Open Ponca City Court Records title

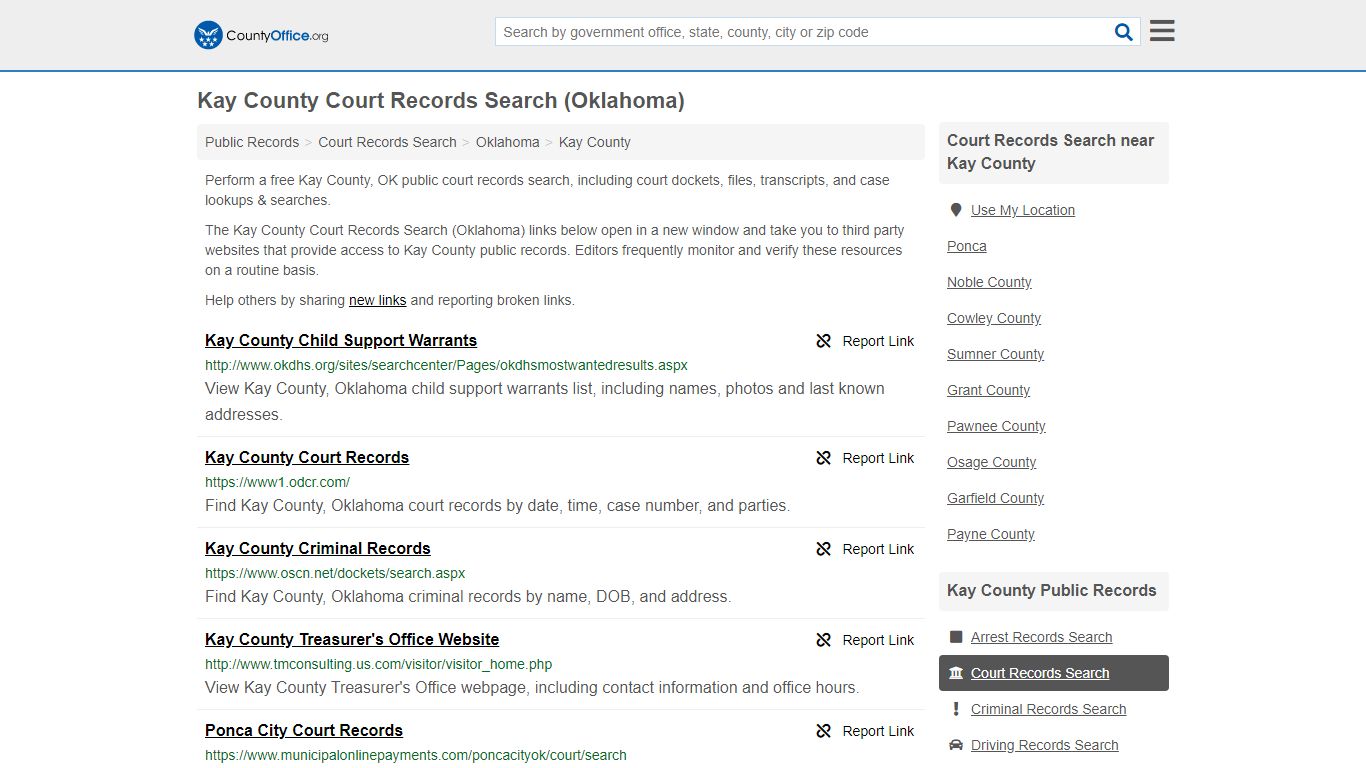[x=304, y=730]
